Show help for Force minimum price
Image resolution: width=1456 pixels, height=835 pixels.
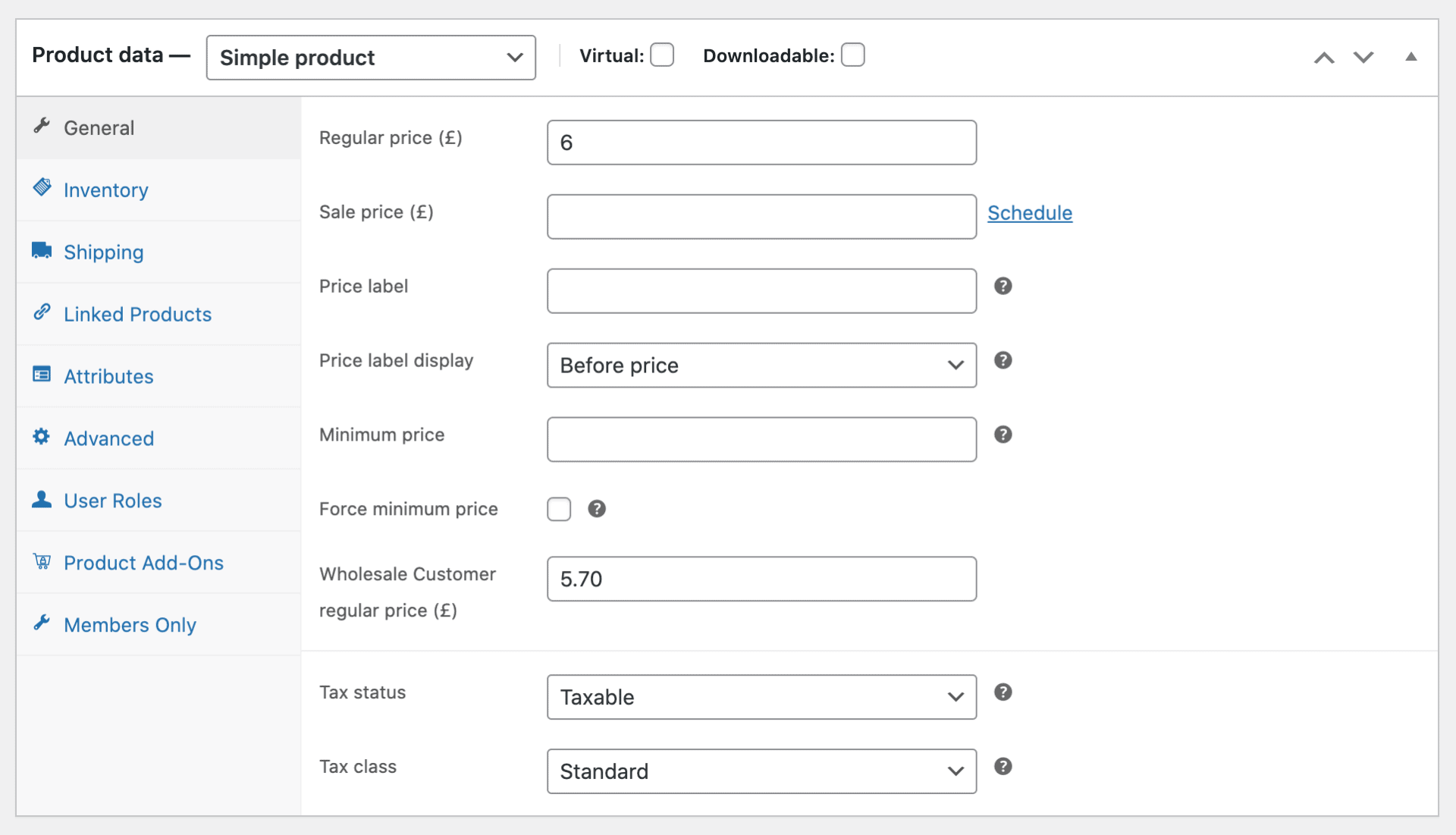point(597,509)
